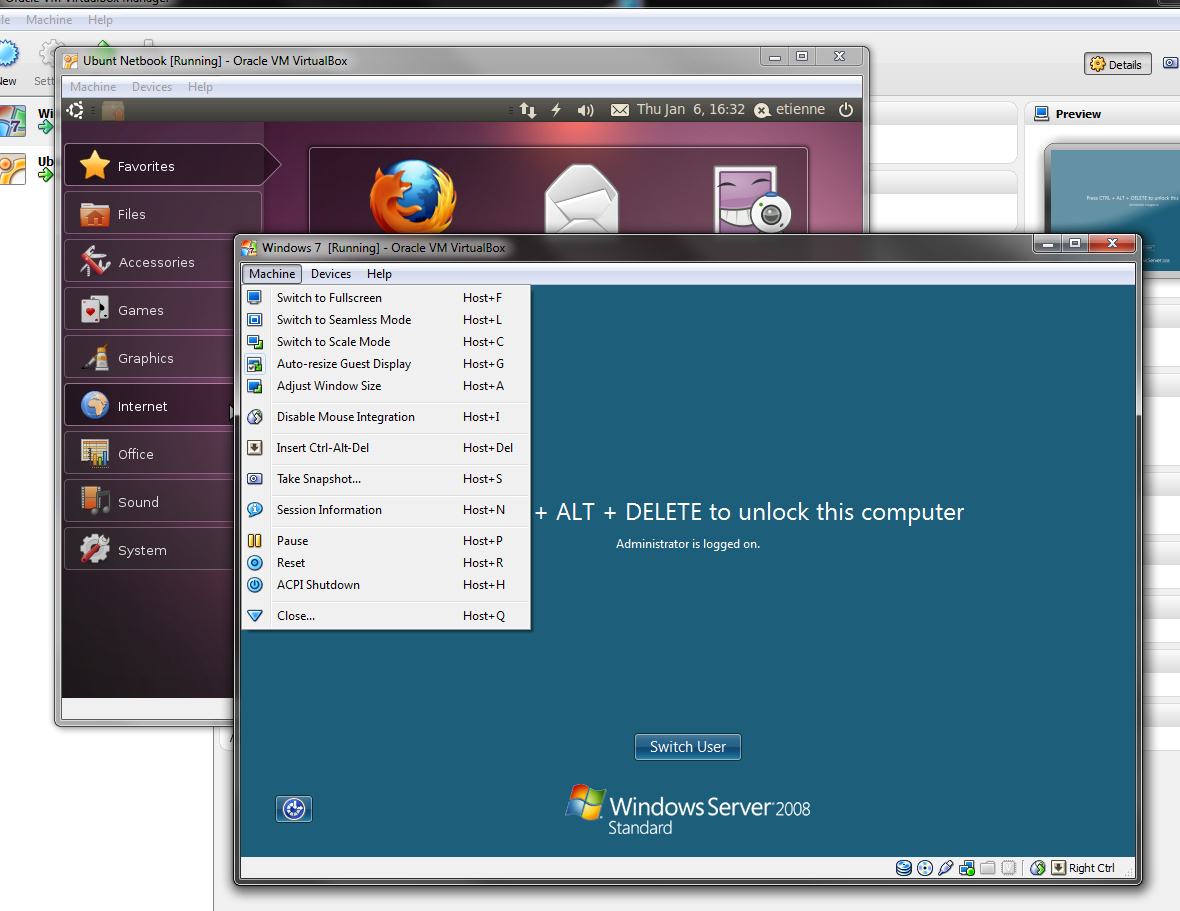Click the Preview monitor icon in Manager
This screenshot has width=1180, height=911.
(1042, 114)
